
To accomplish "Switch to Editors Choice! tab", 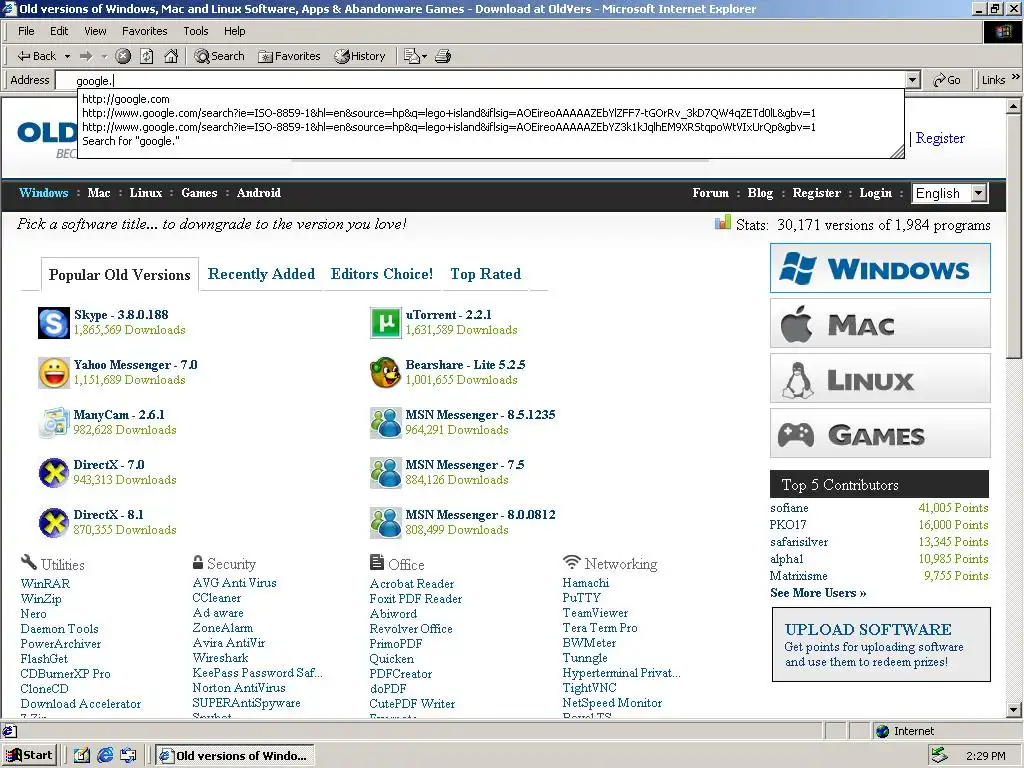I will pyautogui.click(x=382, y=274).
